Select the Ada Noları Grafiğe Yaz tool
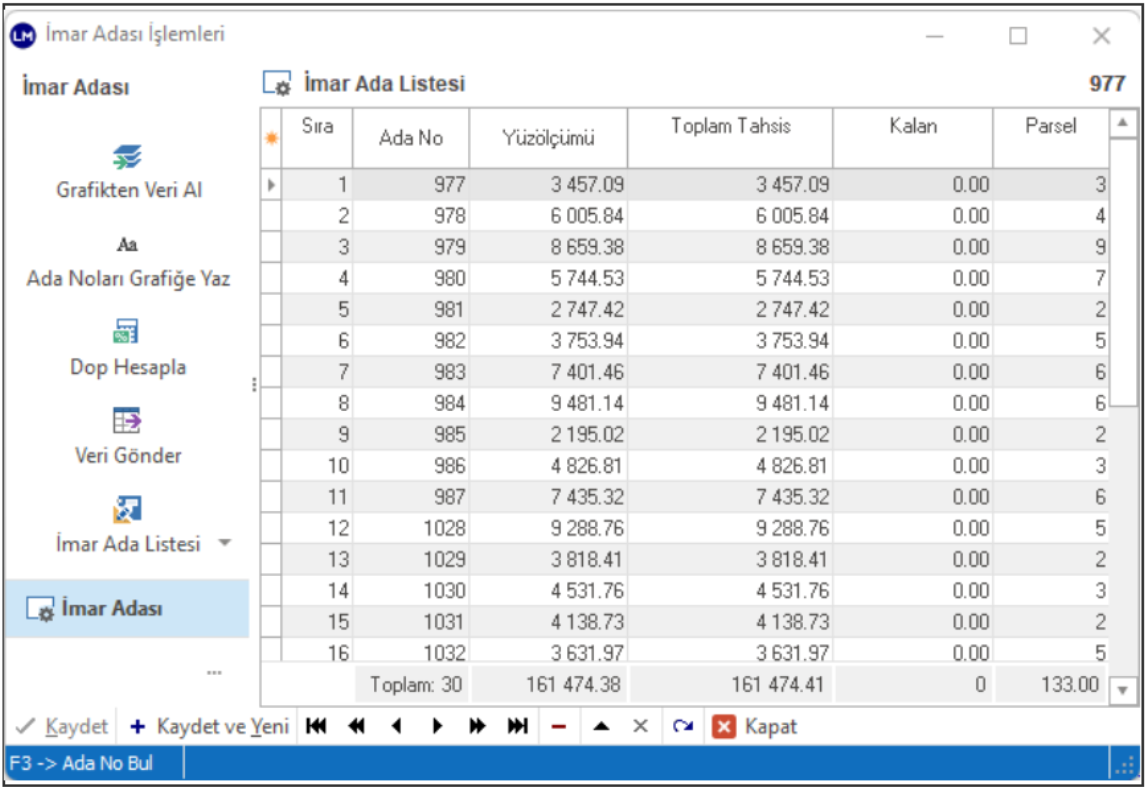1146x787 pixels. pyautogui.click(x=127, y=245)
